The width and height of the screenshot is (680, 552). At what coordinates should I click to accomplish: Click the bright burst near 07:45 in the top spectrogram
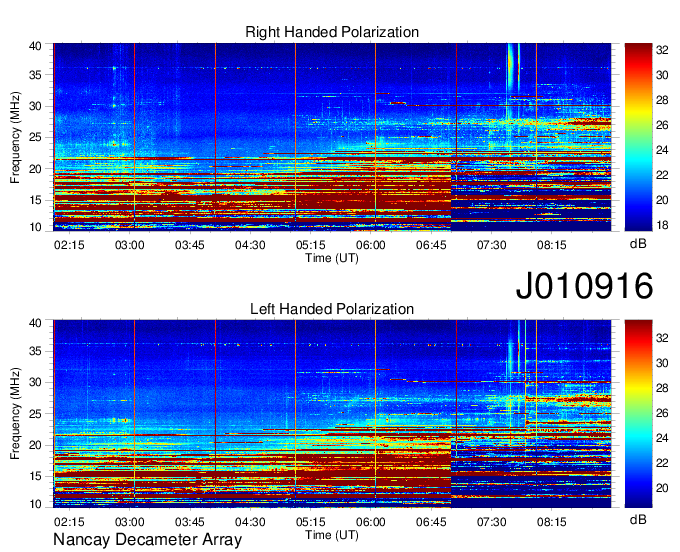(511, 65)
